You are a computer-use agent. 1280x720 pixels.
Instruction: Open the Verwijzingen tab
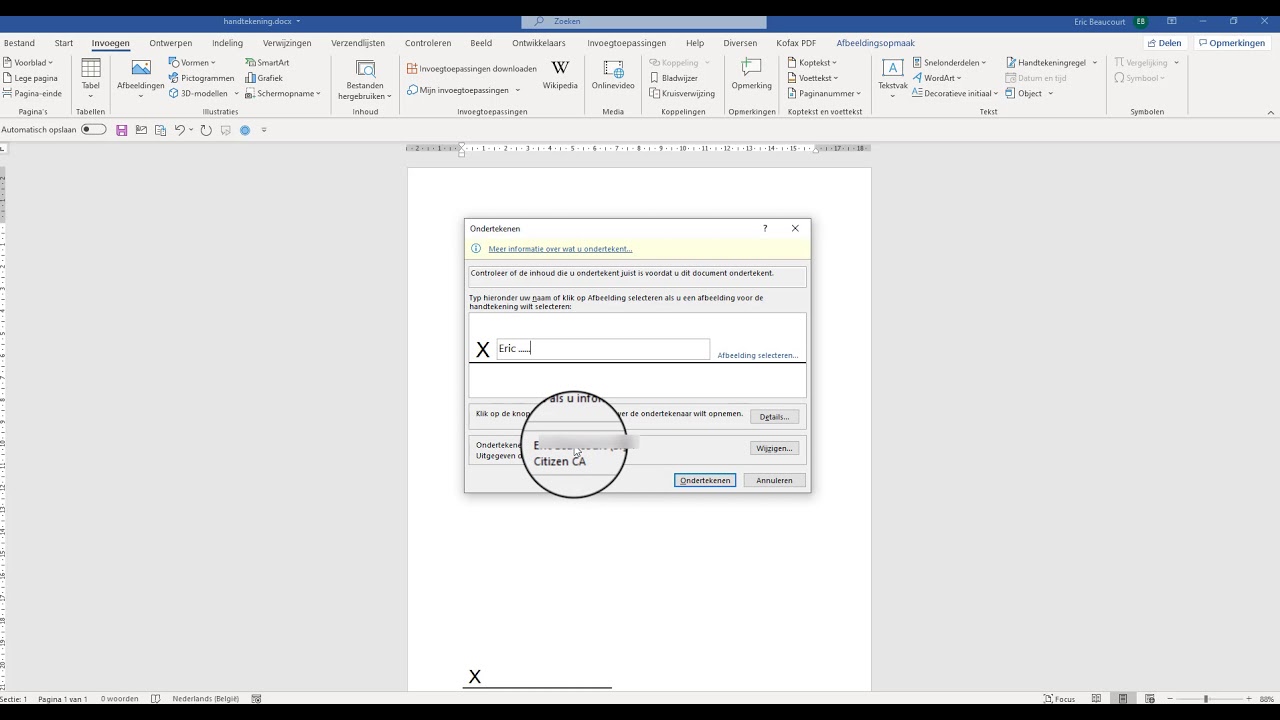pyautogui.click(x=287, y=43)
